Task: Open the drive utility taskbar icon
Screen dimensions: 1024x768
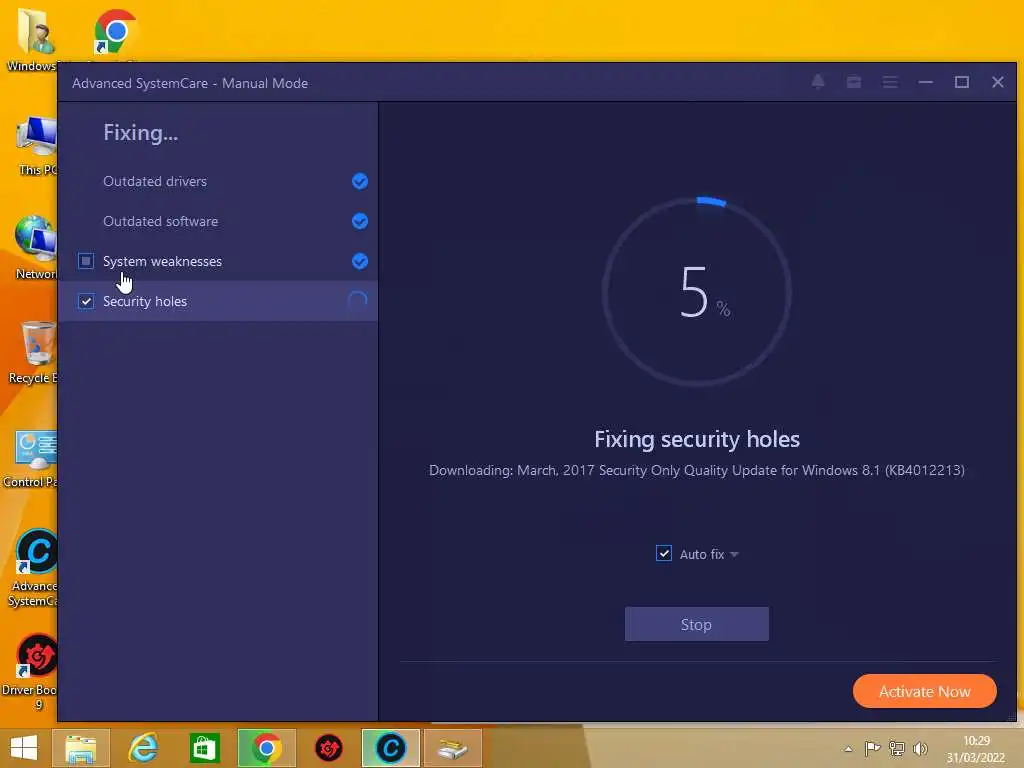Action: click(x=453, y=748)
